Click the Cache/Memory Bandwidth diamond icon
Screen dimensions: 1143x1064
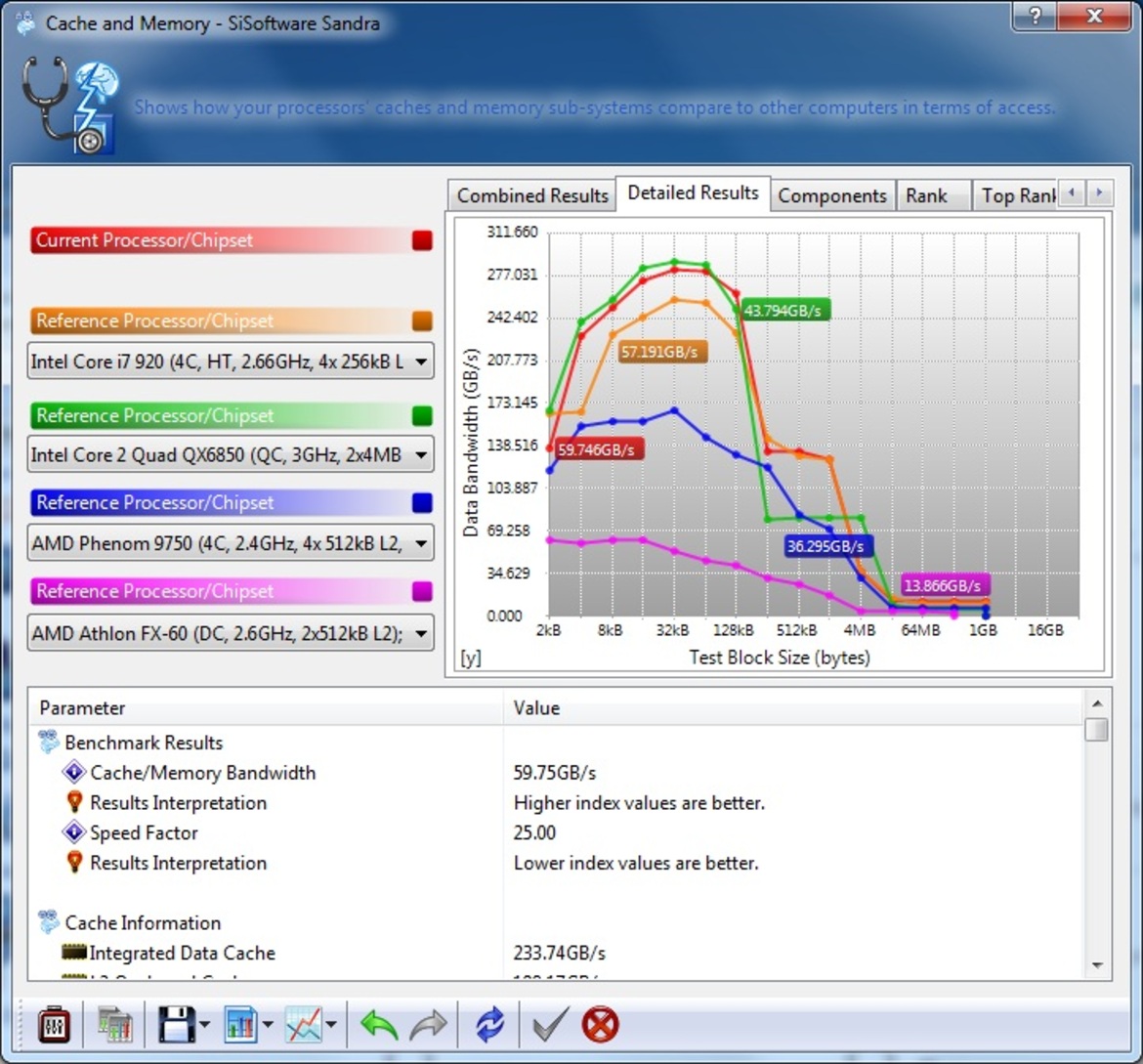click(73, 772)
